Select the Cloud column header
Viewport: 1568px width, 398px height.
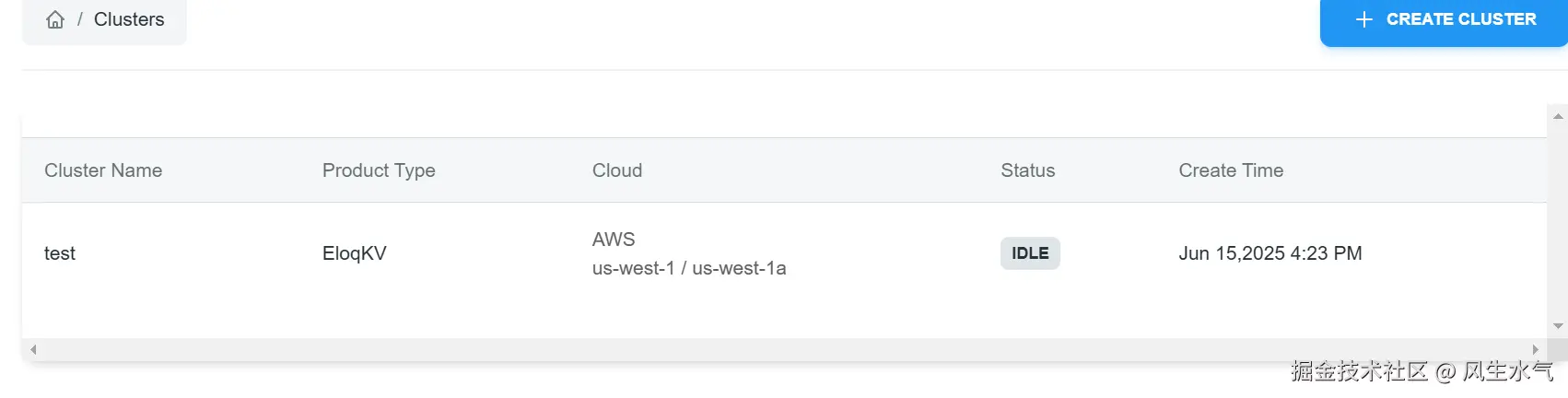[617, 170]
